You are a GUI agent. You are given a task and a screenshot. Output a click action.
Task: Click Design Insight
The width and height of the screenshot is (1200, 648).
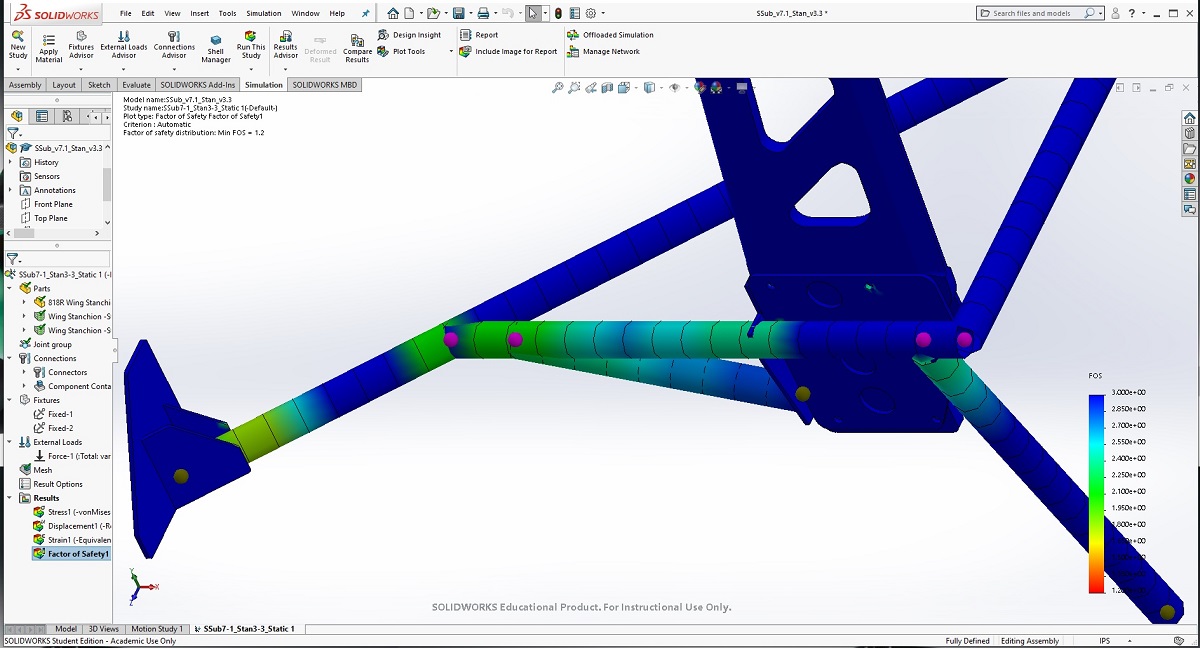409,35
